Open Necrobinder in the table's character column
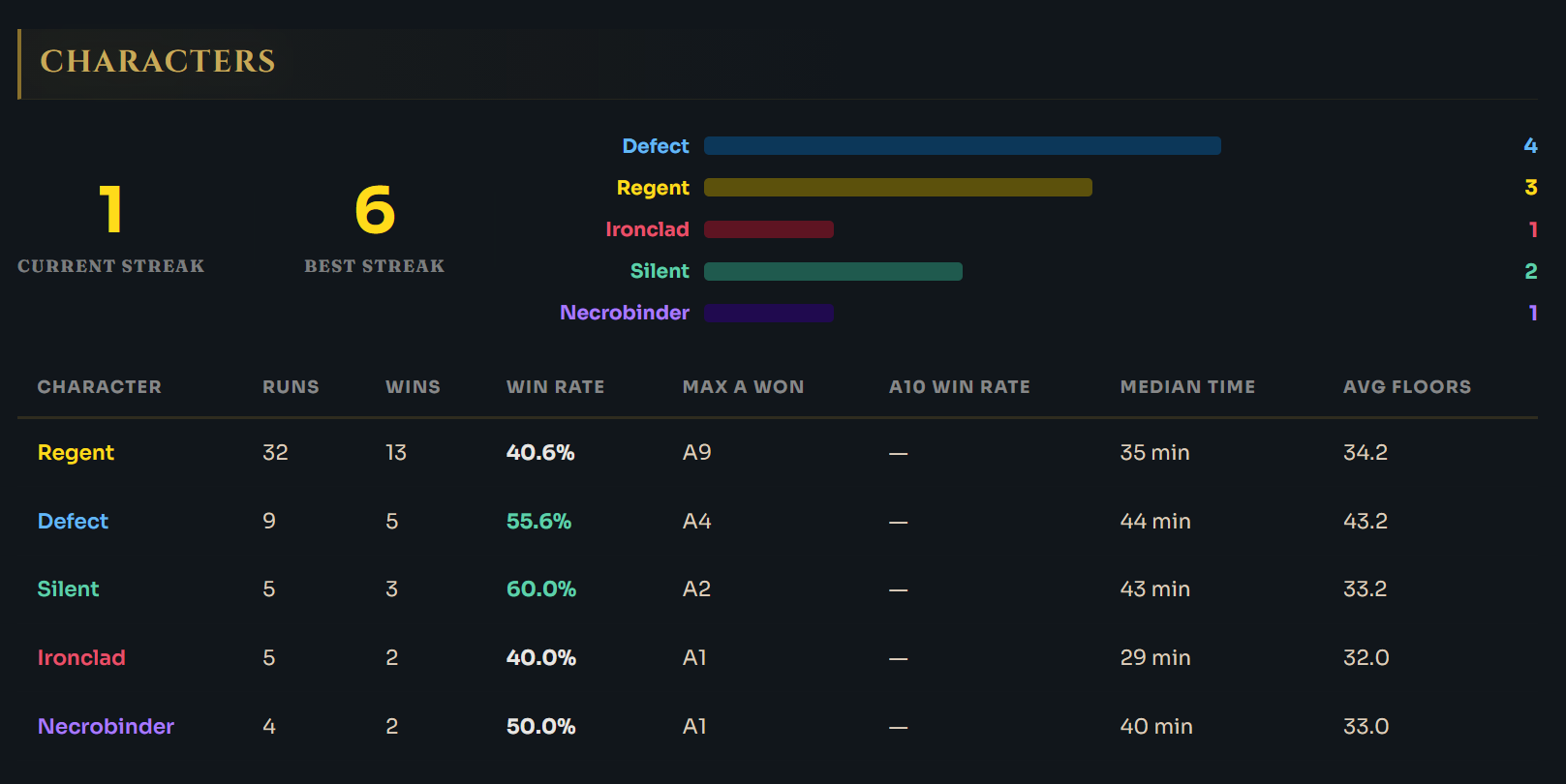The width and height of the screenshot is (1566, 784). tap(106, 727)
